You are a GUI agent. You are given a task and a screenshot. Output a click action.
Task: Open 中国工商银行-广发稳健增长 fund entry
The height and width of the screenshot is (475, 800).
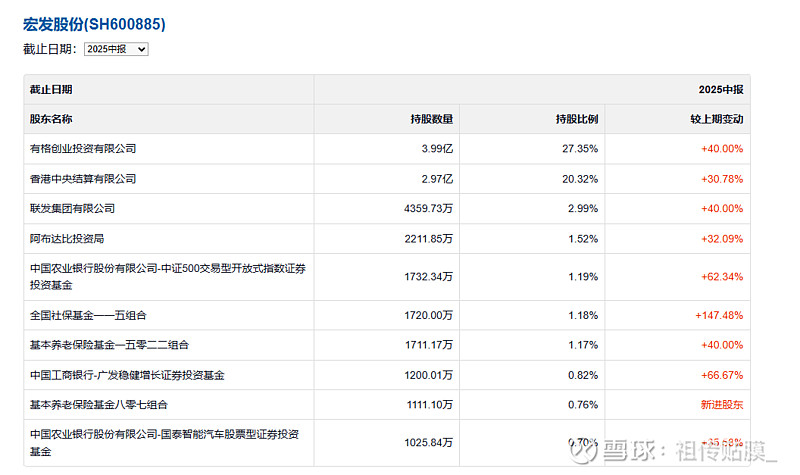pyautogui.click(x=127, y=375)
